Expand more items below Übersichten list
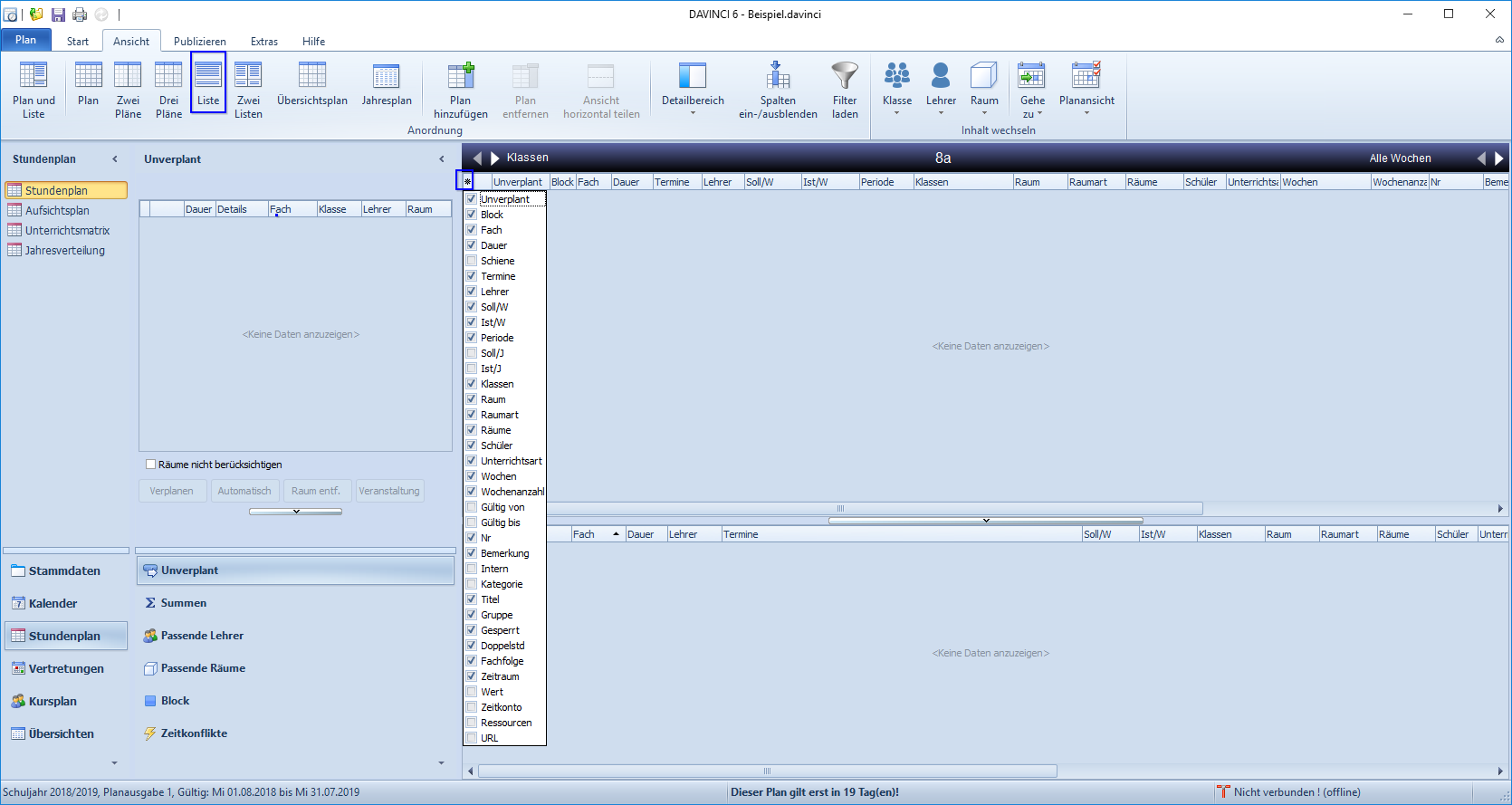The height and width of the screenshot is (805, 1512). 114,763
